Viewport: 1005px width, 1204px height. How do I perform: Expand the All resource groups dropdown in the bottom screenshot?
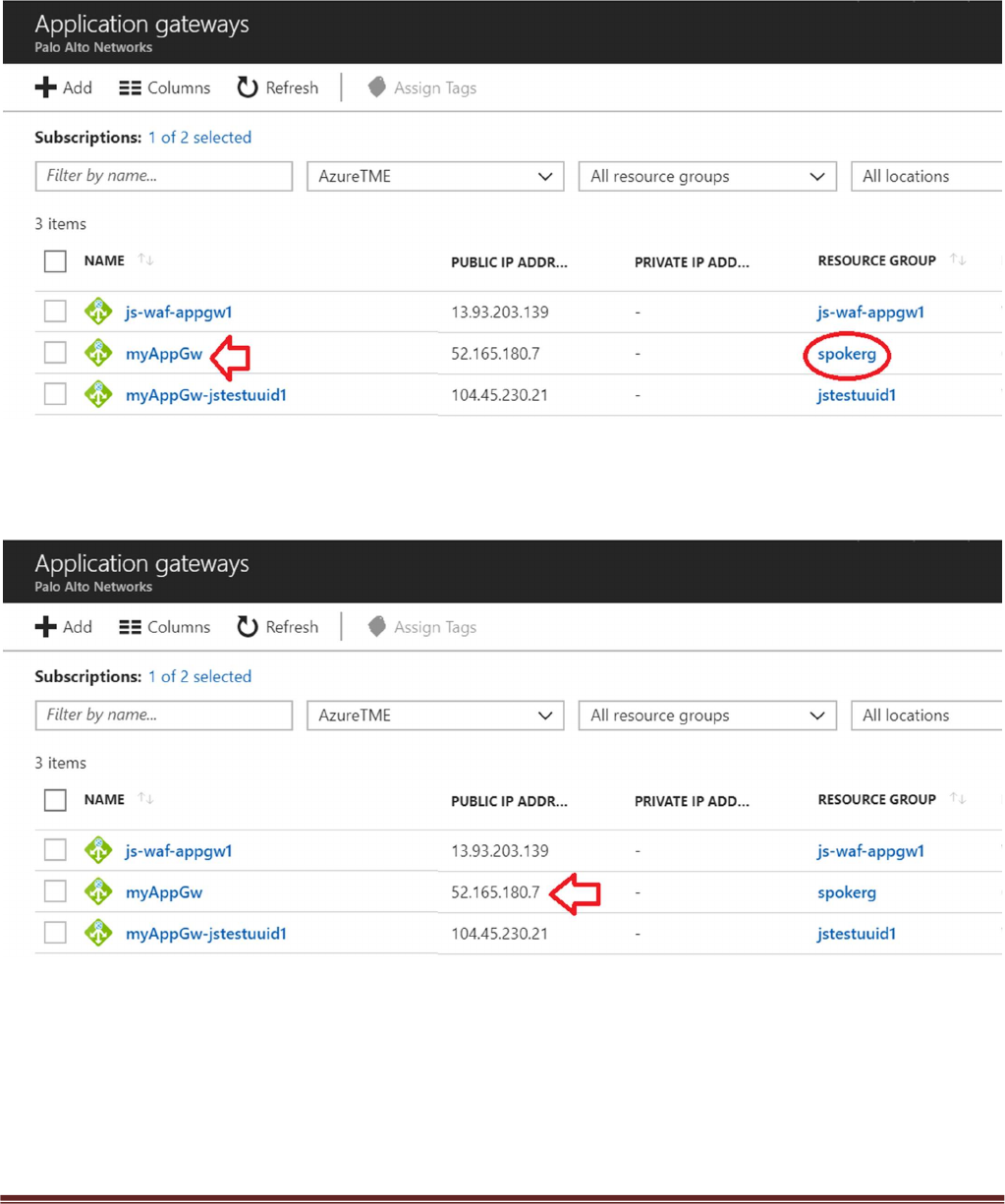(x=707, y=716)
